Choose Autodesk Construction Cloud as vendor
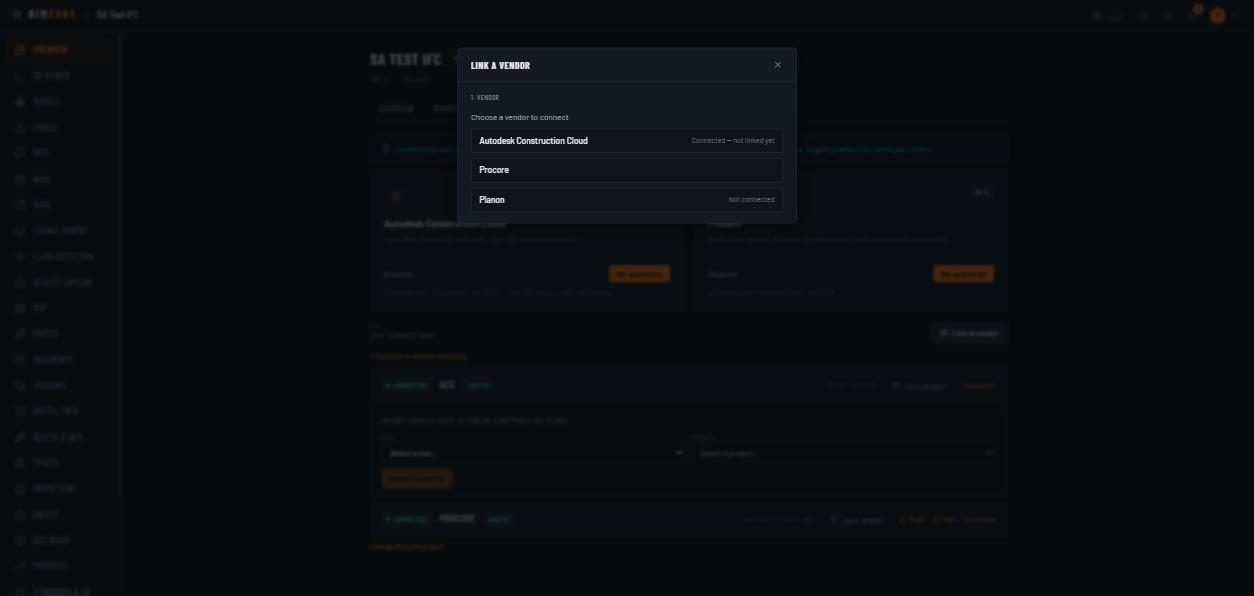The width and height of the screenshot is (1254, 596). point(626,141)
